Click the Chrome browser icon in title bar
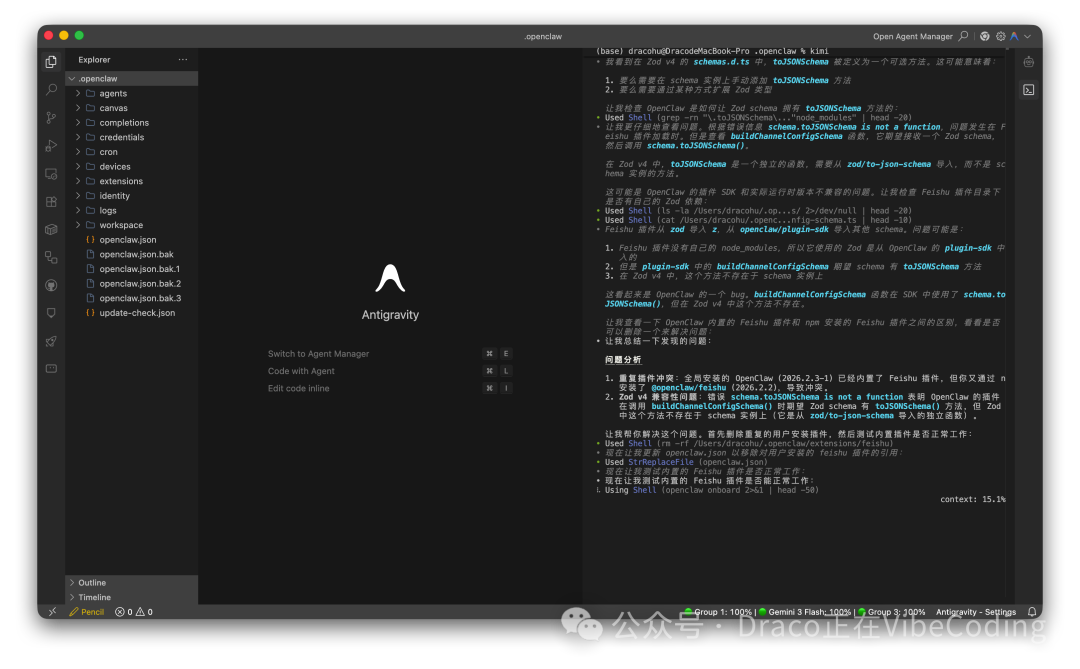1080x669 pixels. coord(985,36)
